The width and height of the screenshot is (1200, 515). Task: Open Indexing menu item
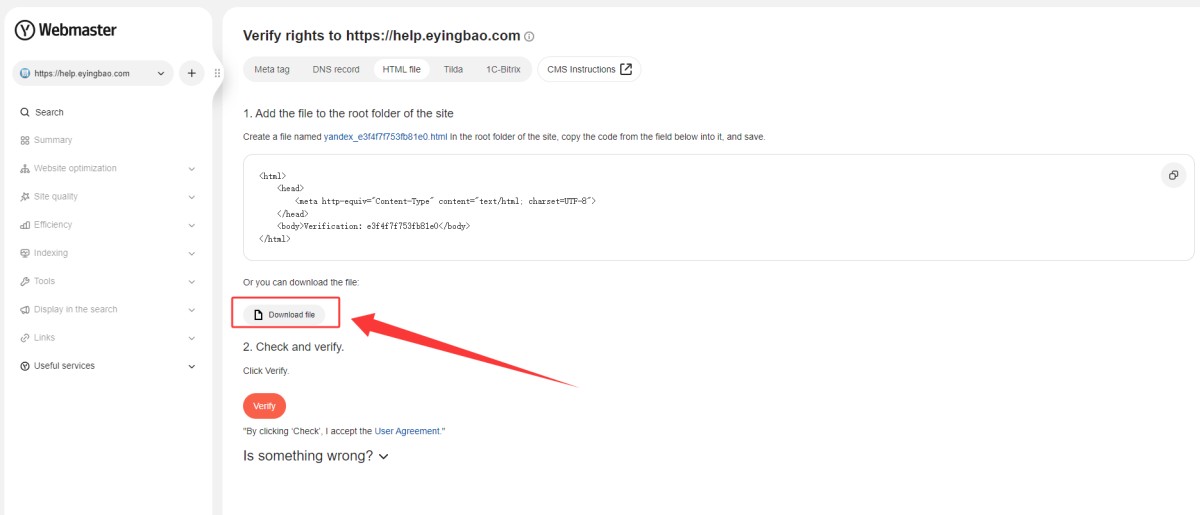pos(51,253)
